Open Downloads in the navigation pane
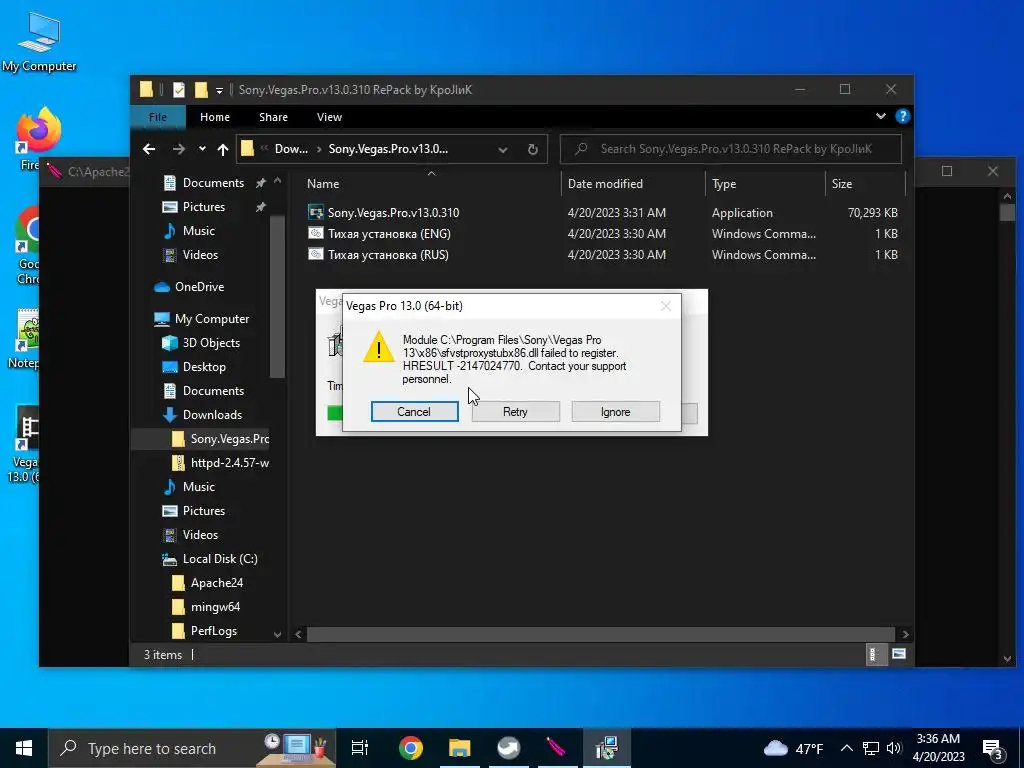Viewport: 1024px width, 768px height. coord(212,415)
